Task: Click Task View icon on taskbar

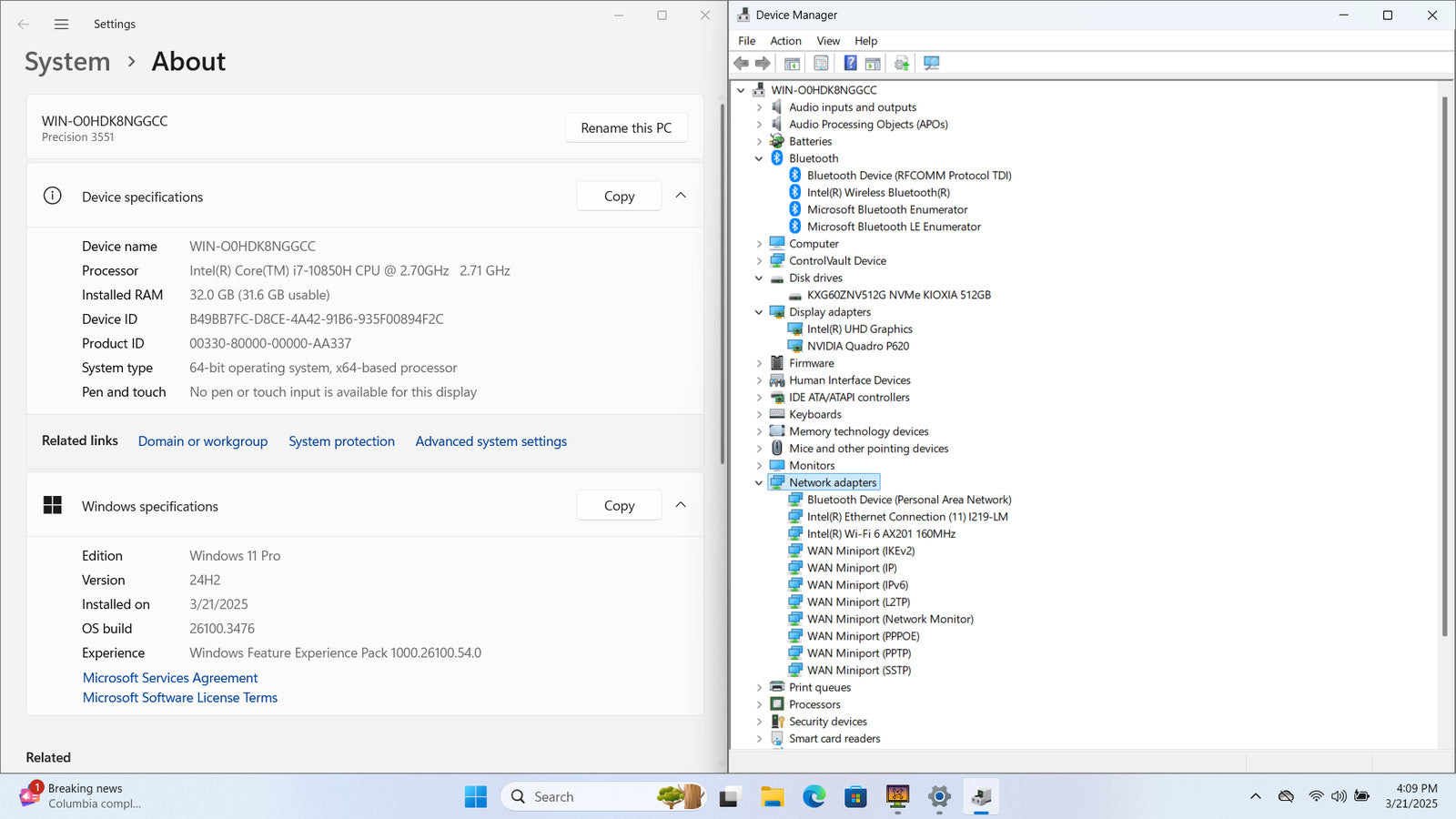Action: pyautogui.click(x=729, y=797)
